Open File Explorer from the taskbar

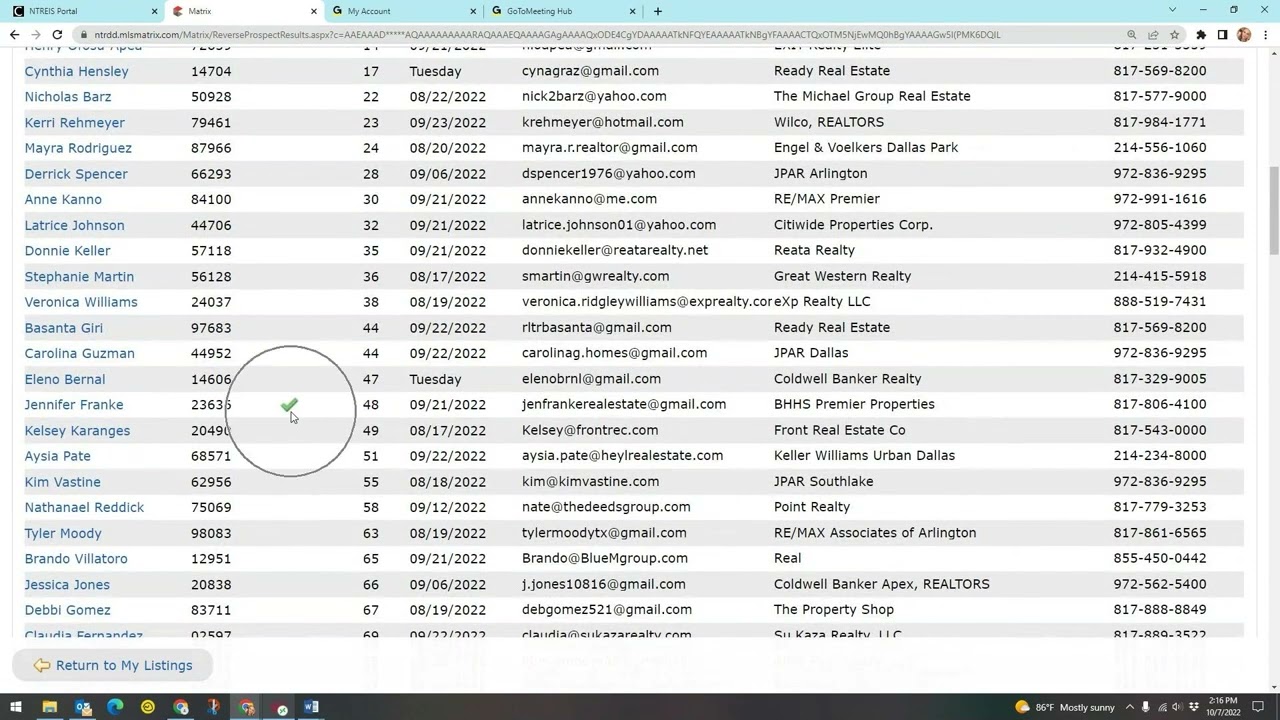pos(49,708)
